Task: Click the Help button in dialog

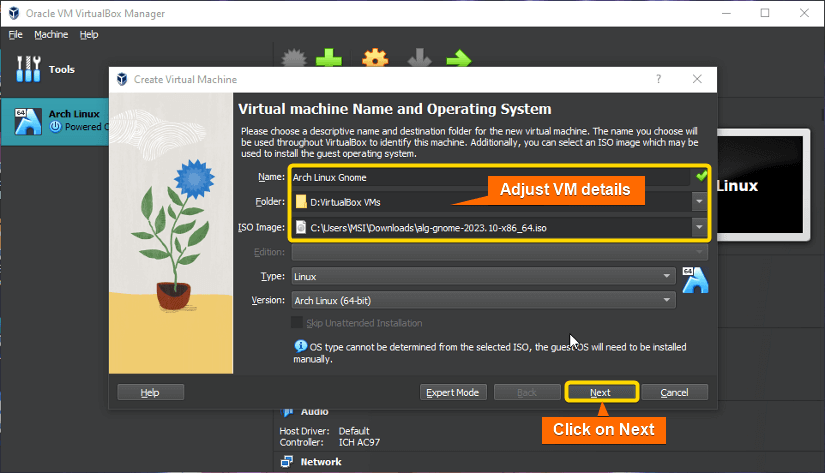Action: click(x=150, y=393)
